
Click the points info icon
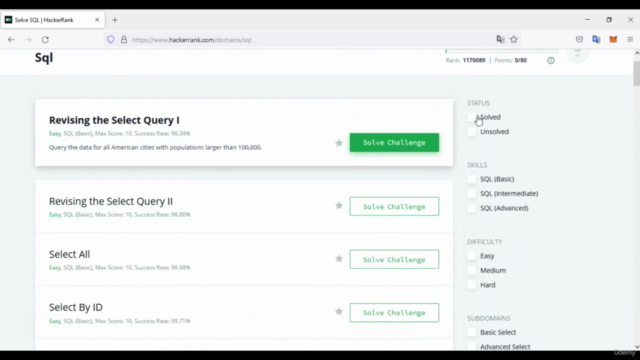[x=551, y=60]
